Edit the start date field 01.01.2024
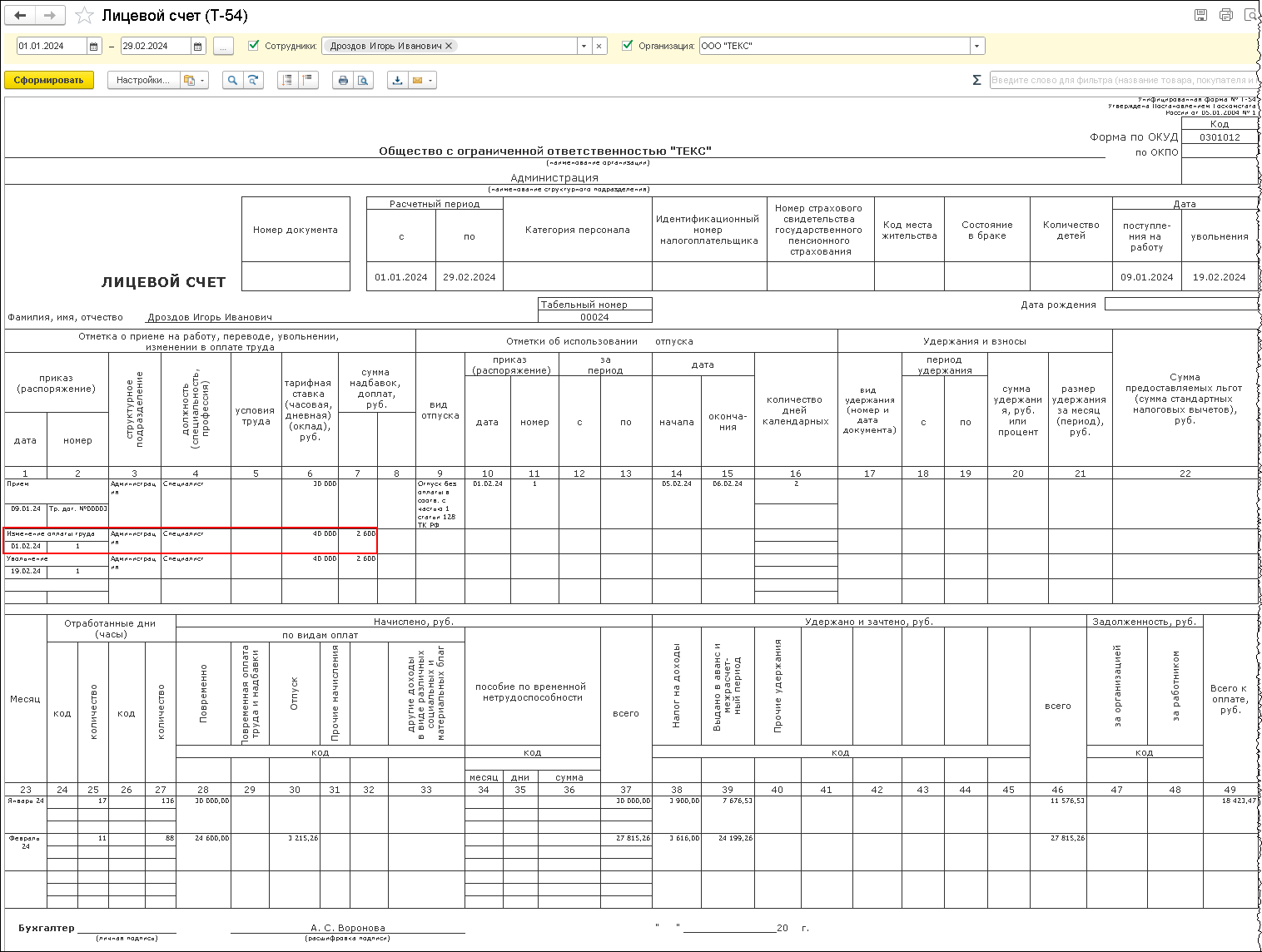 click(52, 47)
